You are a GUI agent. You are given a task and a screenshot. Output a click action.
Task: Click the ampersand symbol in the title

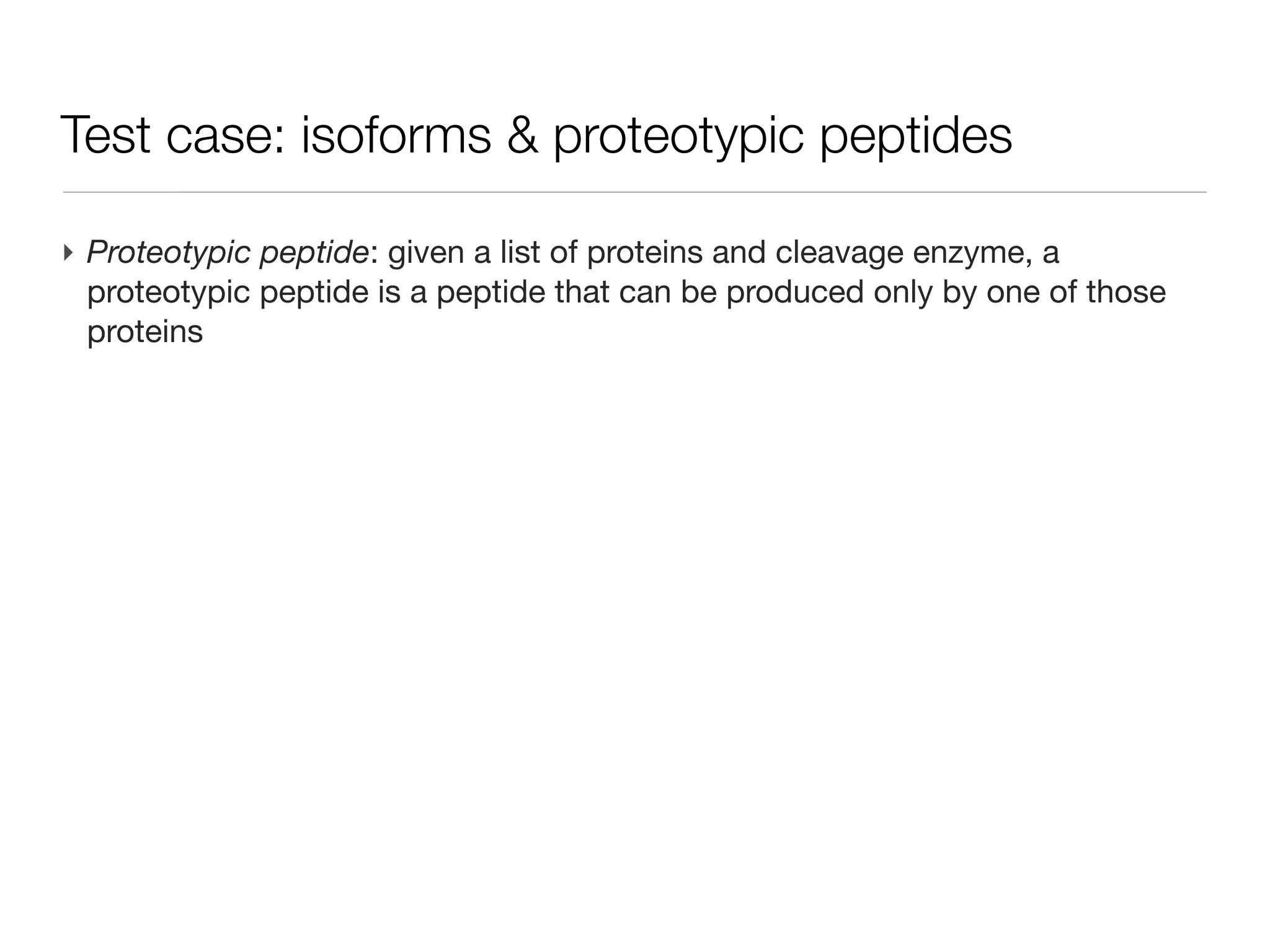click(522, 135)
